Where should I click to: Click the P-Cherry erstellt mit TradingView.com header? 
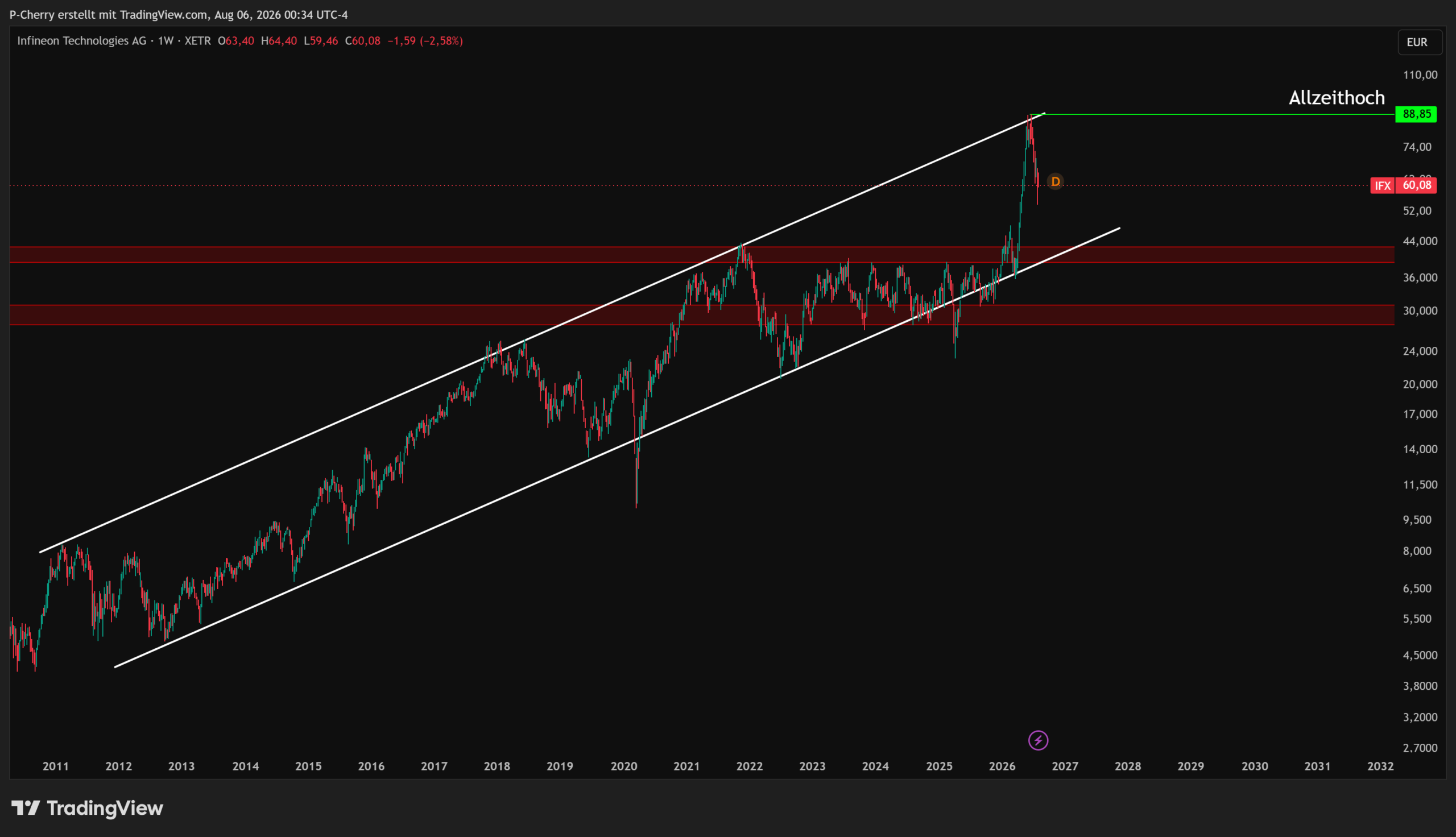tap(179, 14)
